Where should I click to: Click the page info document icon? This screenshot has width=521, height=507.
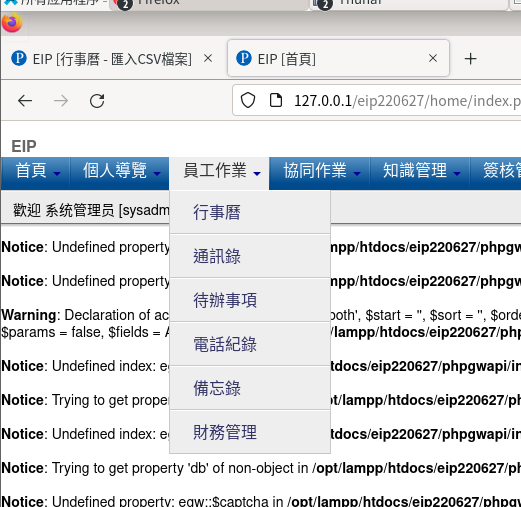click(276, 100)
